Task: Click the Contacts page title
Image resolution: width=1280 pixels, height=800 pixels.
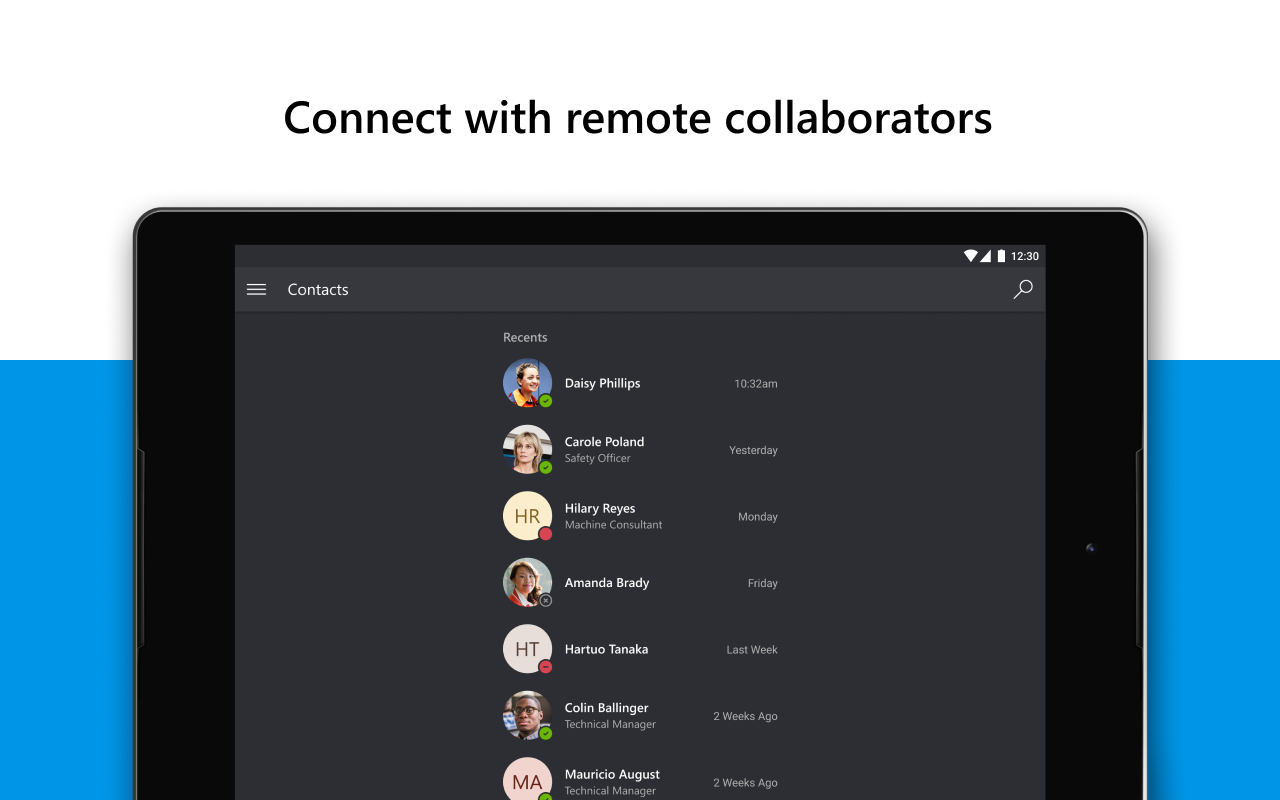Action: 318,290
